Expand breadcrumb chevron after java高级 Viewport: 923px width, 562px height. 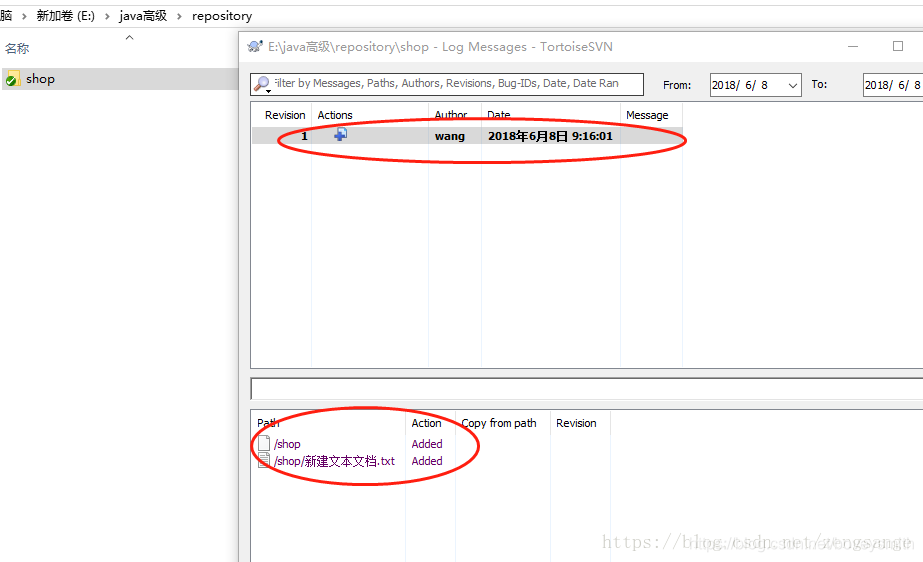click(x=180, y=16)
